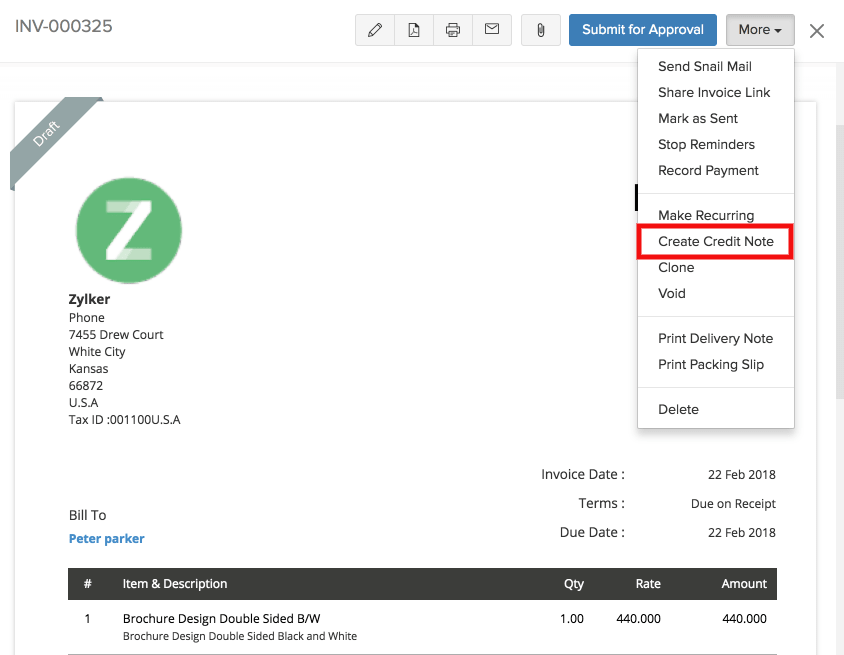Choose Make Recurring option
This screenshot has width=844, height=655.
pyautogui.click(x=706, y=216)
